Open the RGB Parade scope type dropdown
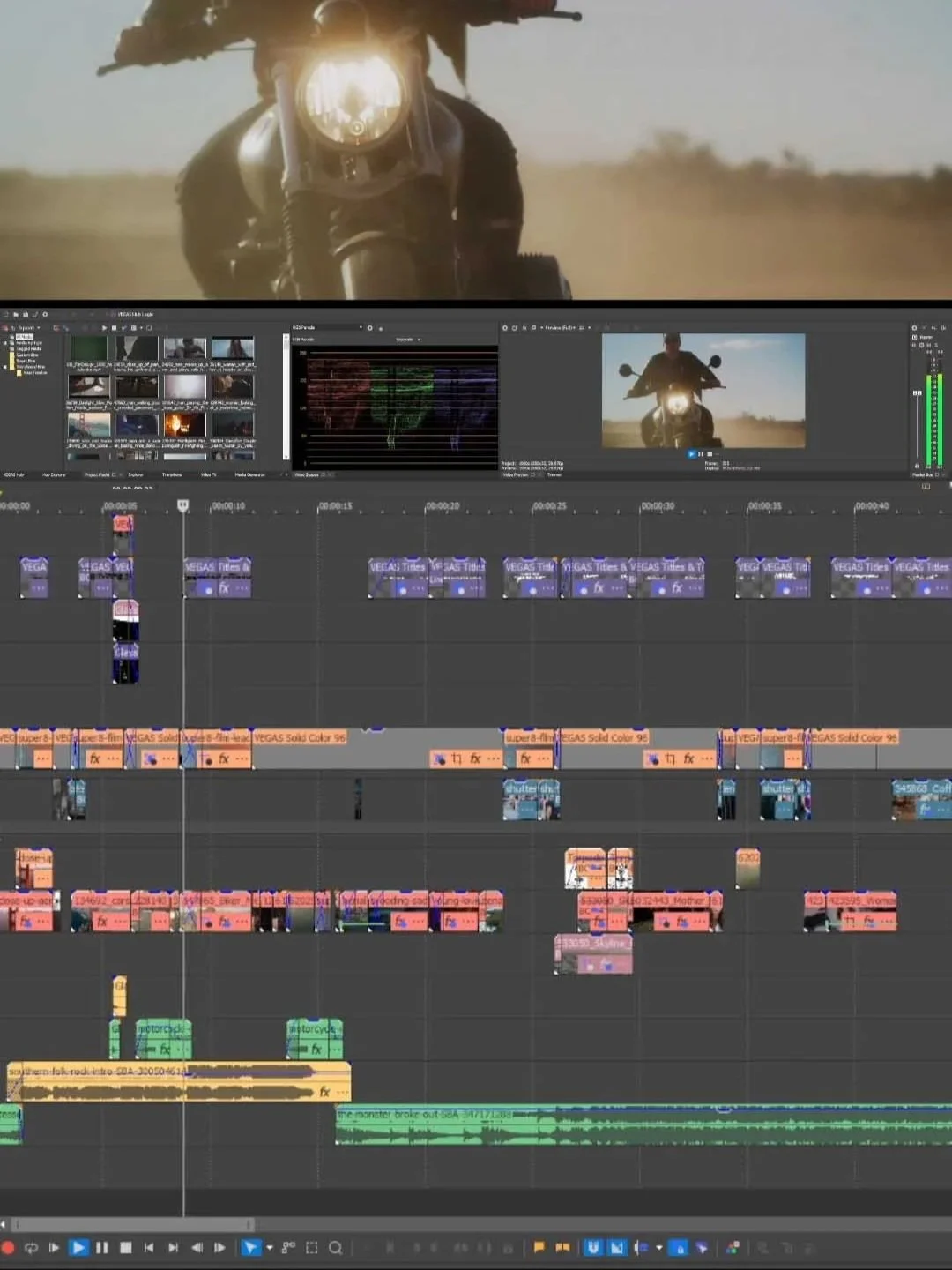Viewport: 952px width, 1270px height. [326, 327]
